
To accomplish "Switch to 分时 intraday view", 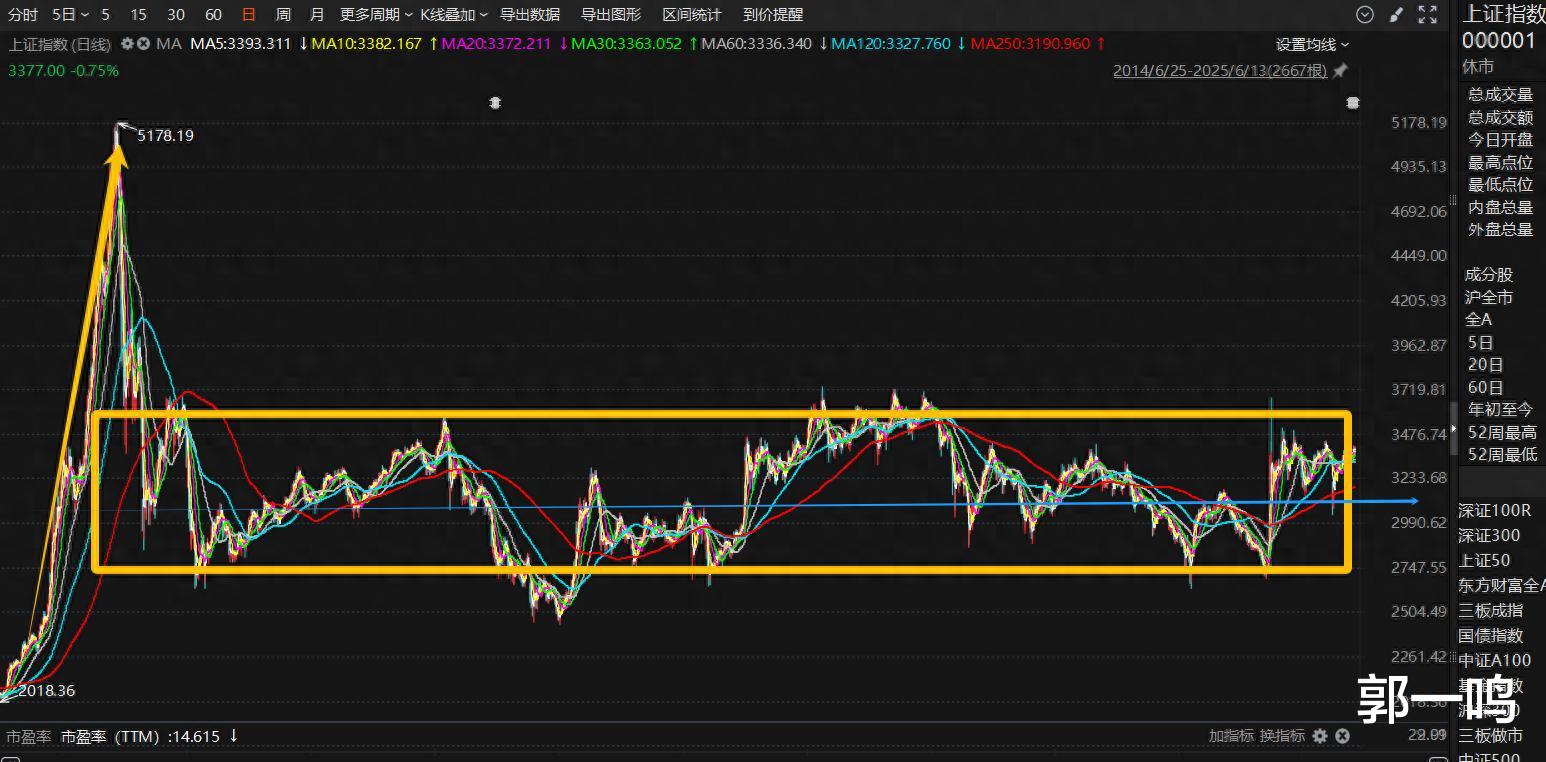I will click(22, 15).
